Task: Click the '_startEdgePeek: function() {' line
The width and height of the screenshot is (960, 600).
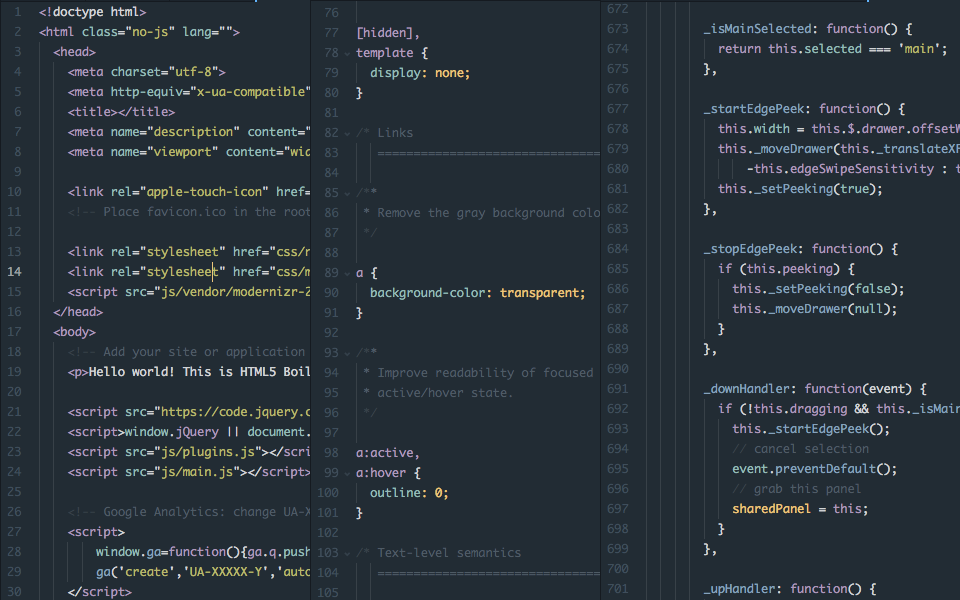Action: (804, 109)
